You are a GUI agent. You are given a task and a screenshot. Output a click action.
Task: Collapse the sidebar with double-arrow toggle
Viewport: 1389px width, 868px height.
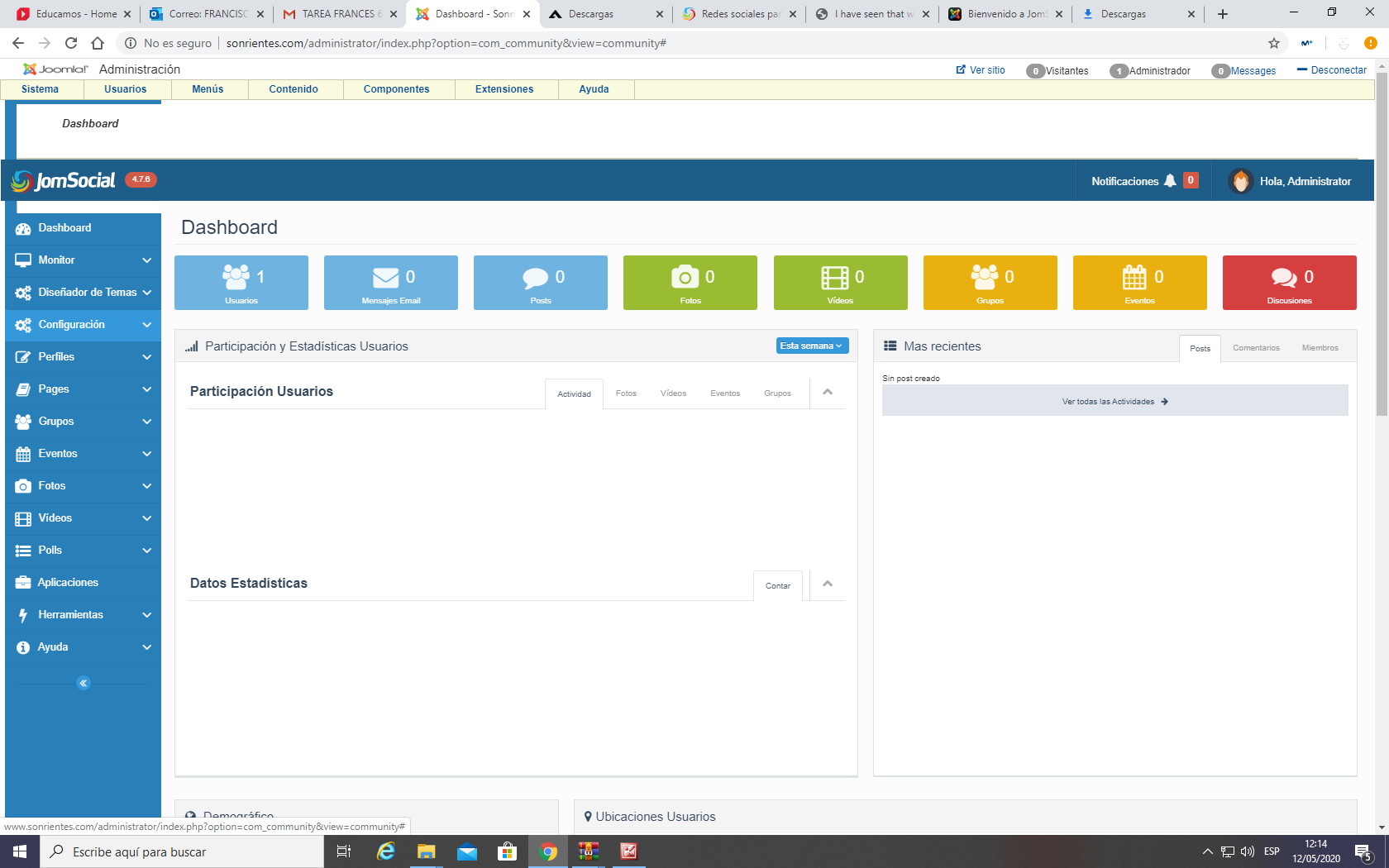click(84, 683)
